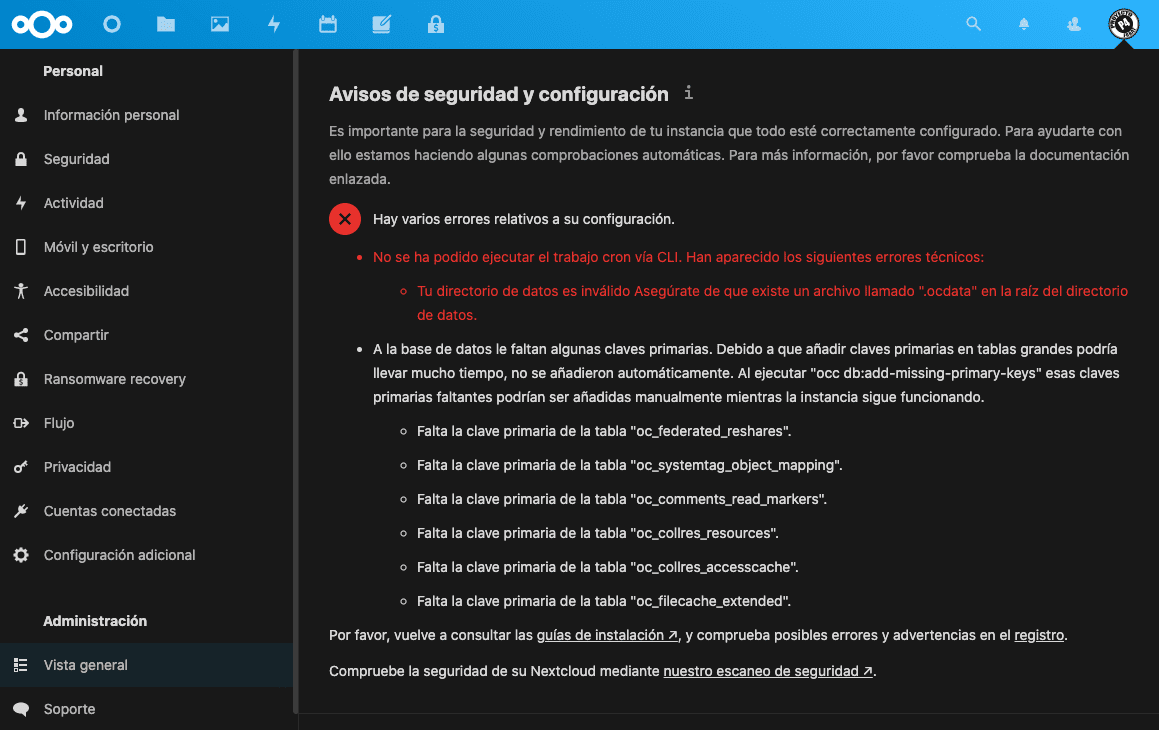Open the Passwords app via lock icon
Image resolution: width=1159 pixels, height=730 pixels.
click(x=435, y=24)
